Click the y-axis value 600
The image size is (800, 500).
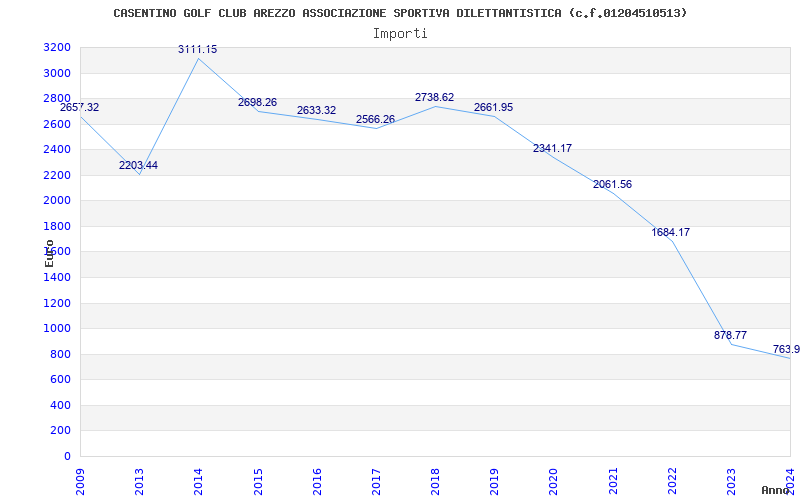[x=61, y=380]
